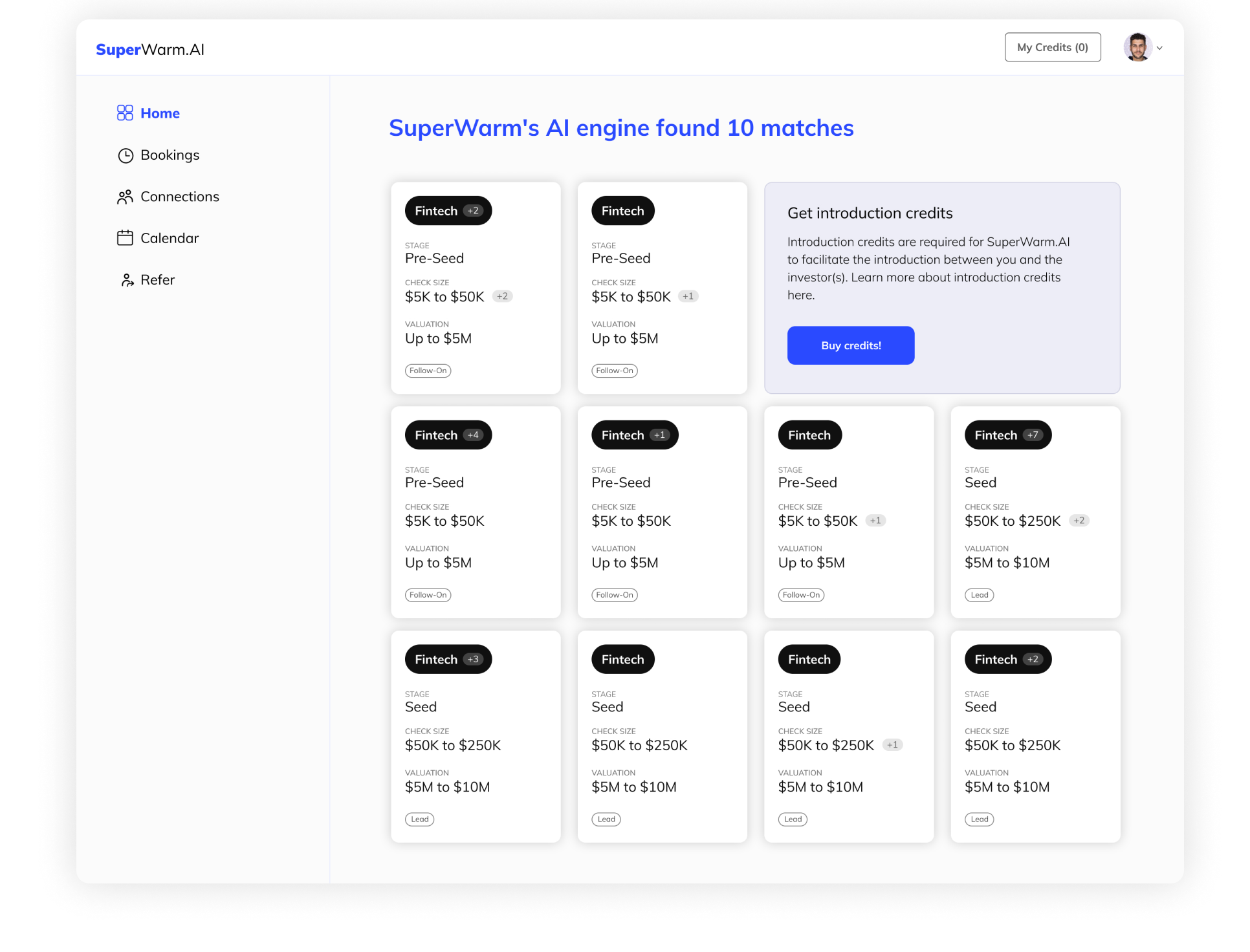Viewport: 1250px width, 952px height.
Task: Click the user profile avatar
Action: pyautogui.click(x=1137, y=47)
